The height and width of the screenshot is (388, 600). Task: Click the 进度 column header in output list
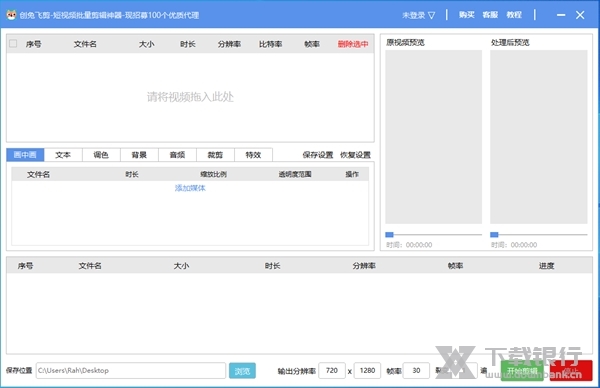(x=546, y=266)
